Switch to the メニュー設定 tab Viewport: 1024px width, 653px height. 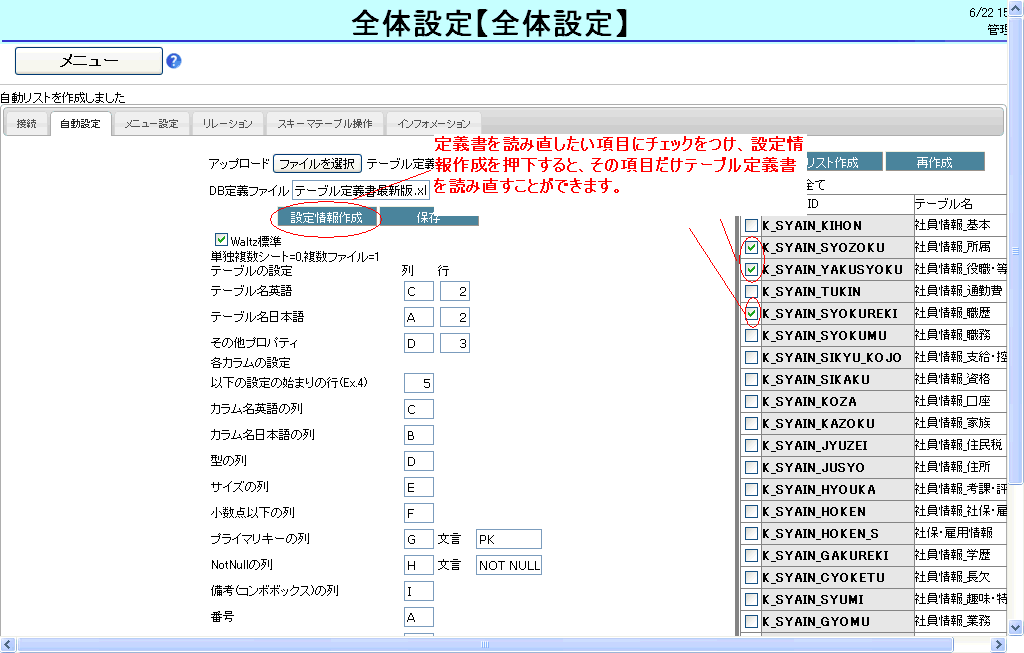(x=151, y=124)
